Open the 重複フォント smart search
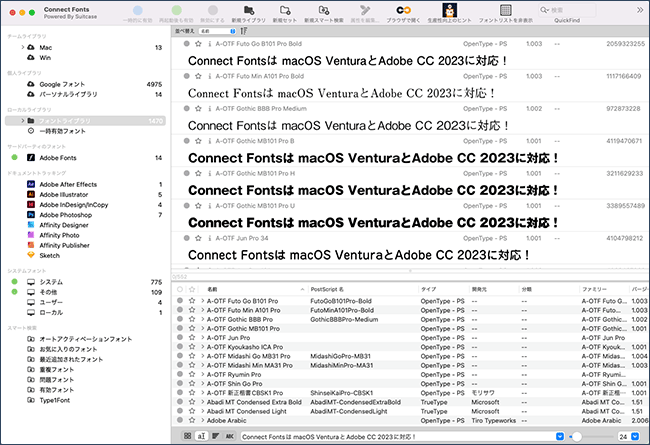The height and width of the screenshot is (445, 650). click(56, 369)
